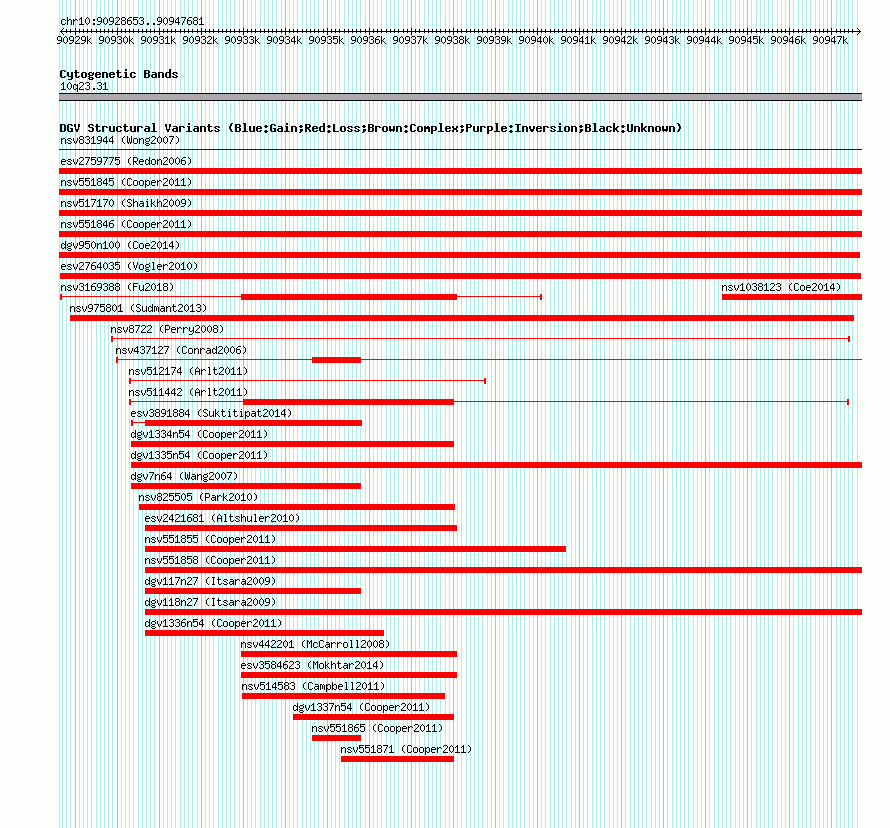Click the nsv551871 red loss bar
This screenshot has height=828, width=890.
(397, 759)
